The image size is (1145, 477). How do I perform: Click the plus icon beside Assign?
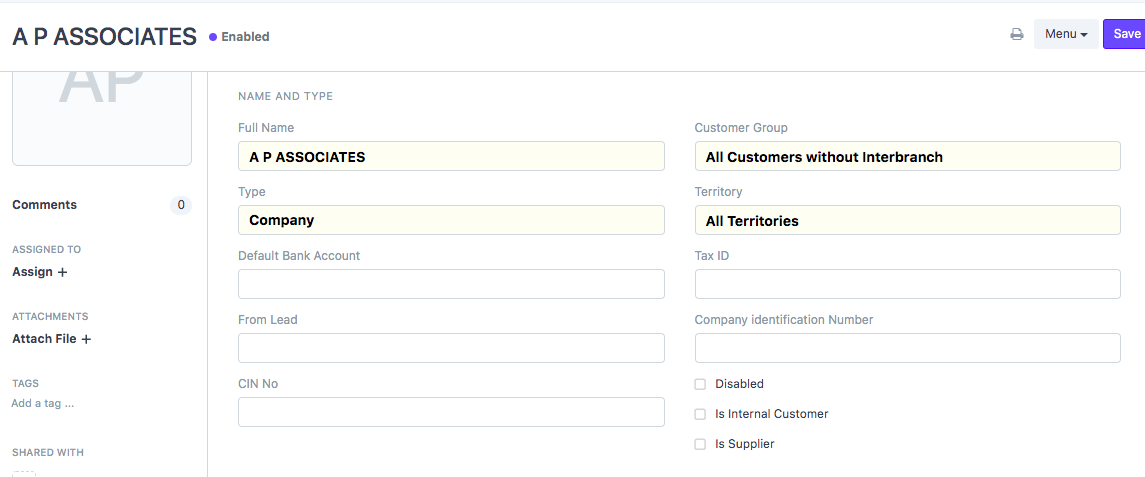(62, 272)
